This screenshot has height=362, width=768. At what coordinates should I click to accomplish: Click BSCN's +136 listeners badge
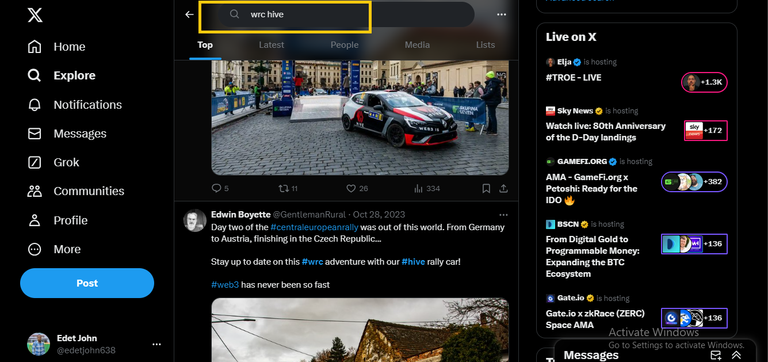pyautogui.click(x=694, y=243)
